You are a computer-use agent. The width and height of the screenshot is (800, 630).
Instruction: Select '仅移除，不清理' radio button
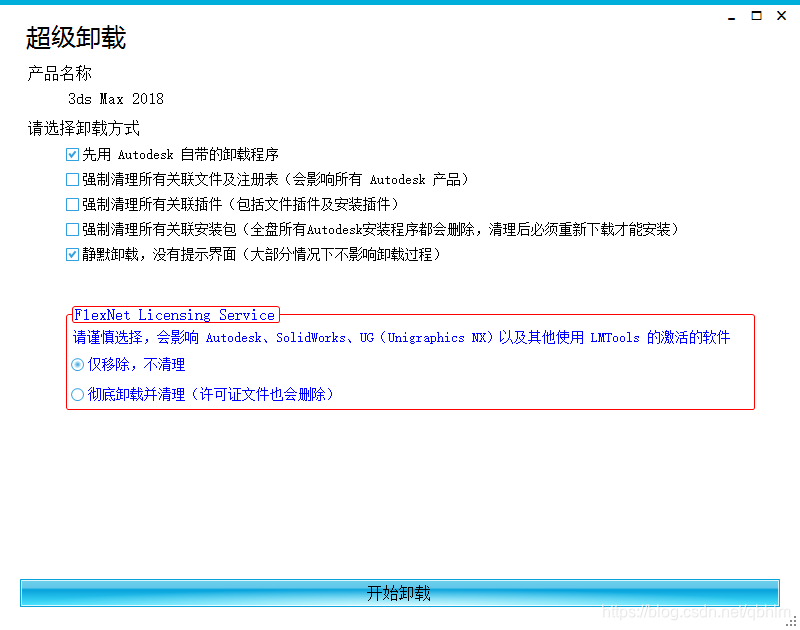click(78, 365)
